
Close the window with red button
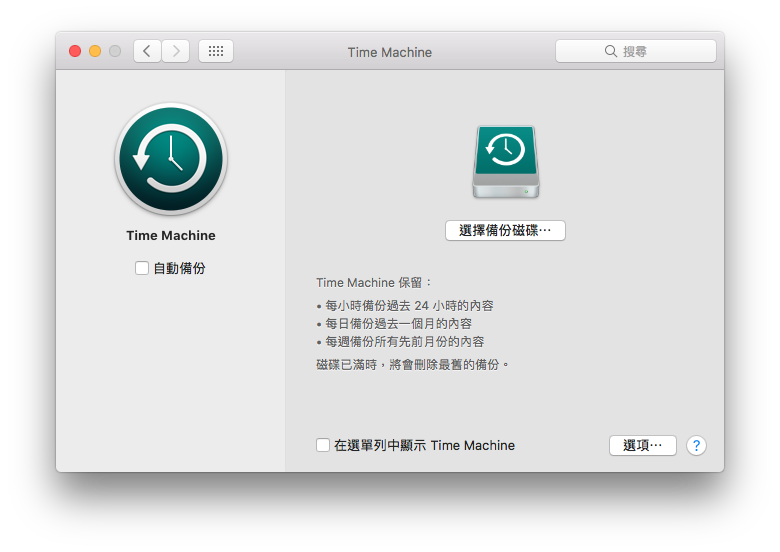pos(75,51)
